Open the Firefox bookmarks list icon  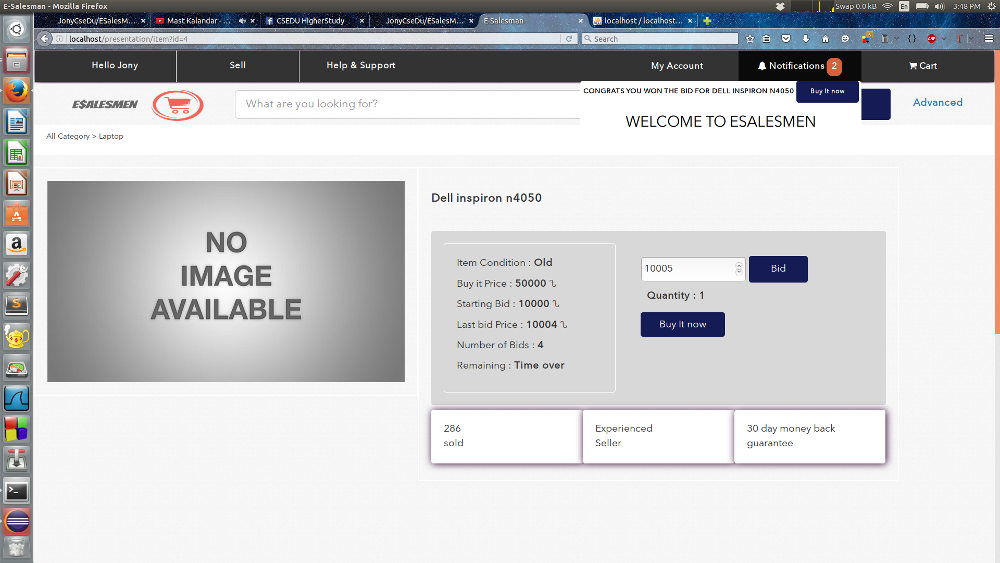coord(767,39)
